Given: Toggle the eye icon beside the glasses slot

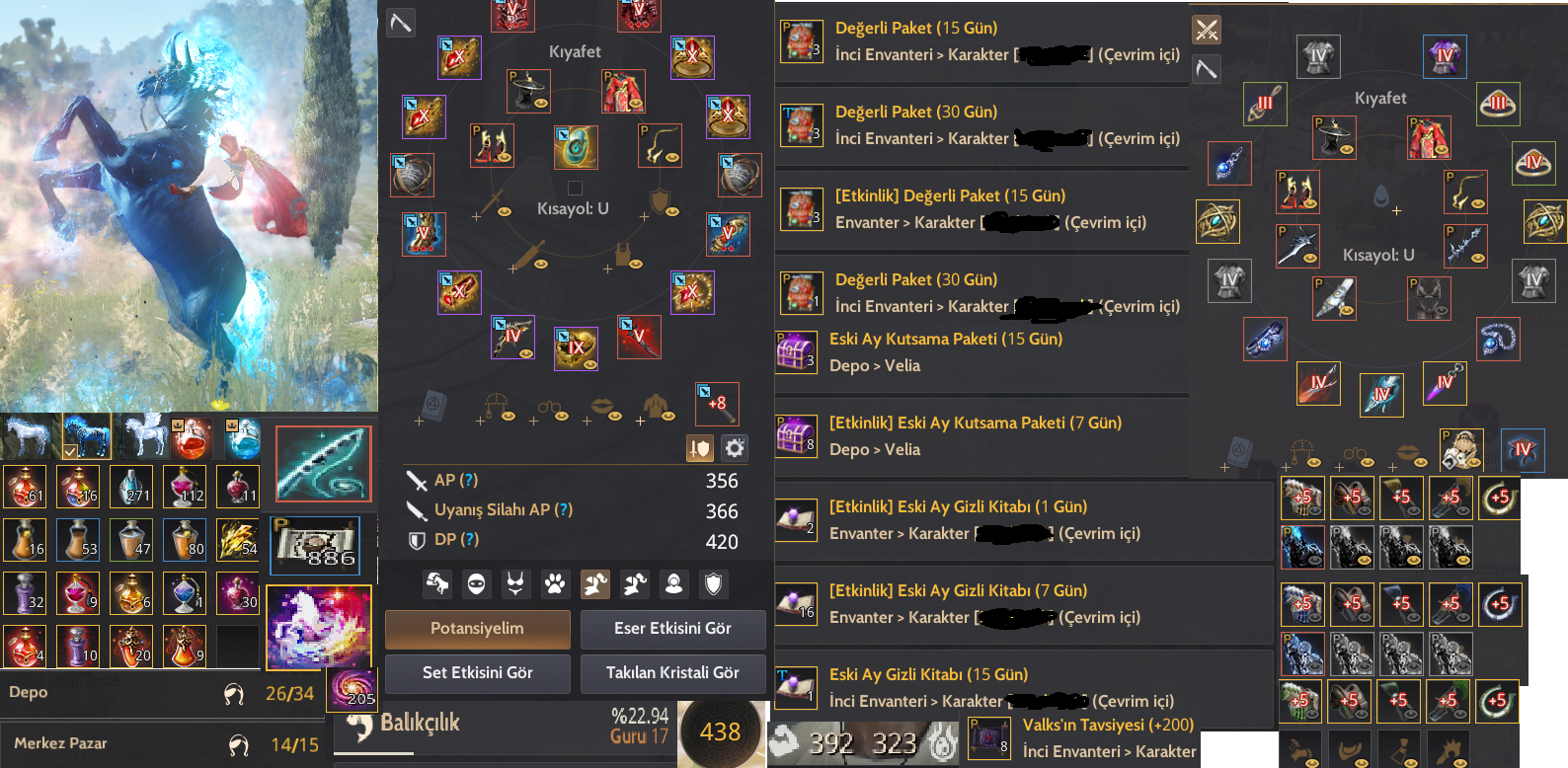Looking at the screenshot, I should (x=562, y=417).
